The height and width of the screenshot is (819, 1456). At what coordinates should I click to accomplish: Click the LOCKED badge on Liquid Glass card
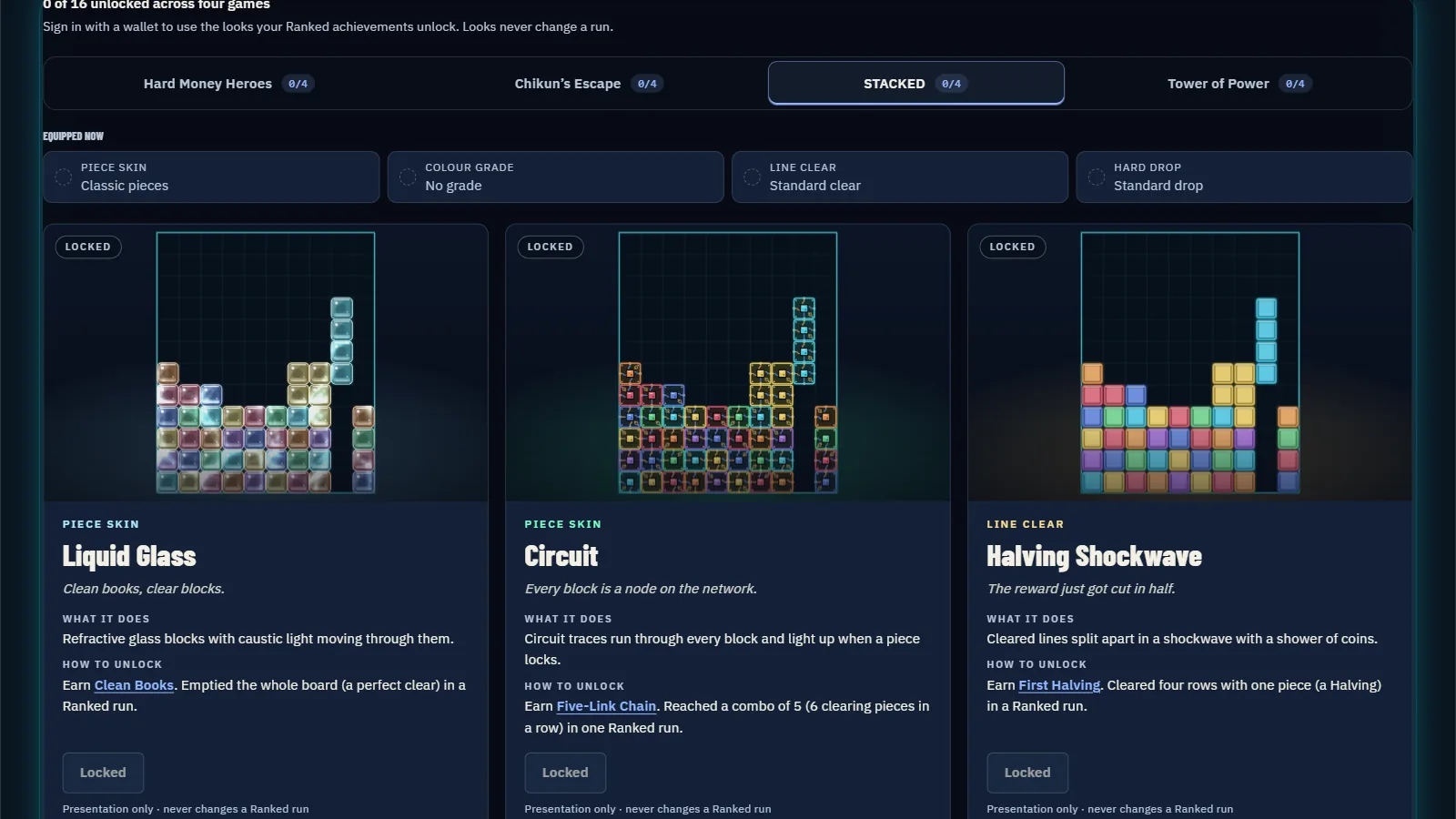click(x=88, y=247)
